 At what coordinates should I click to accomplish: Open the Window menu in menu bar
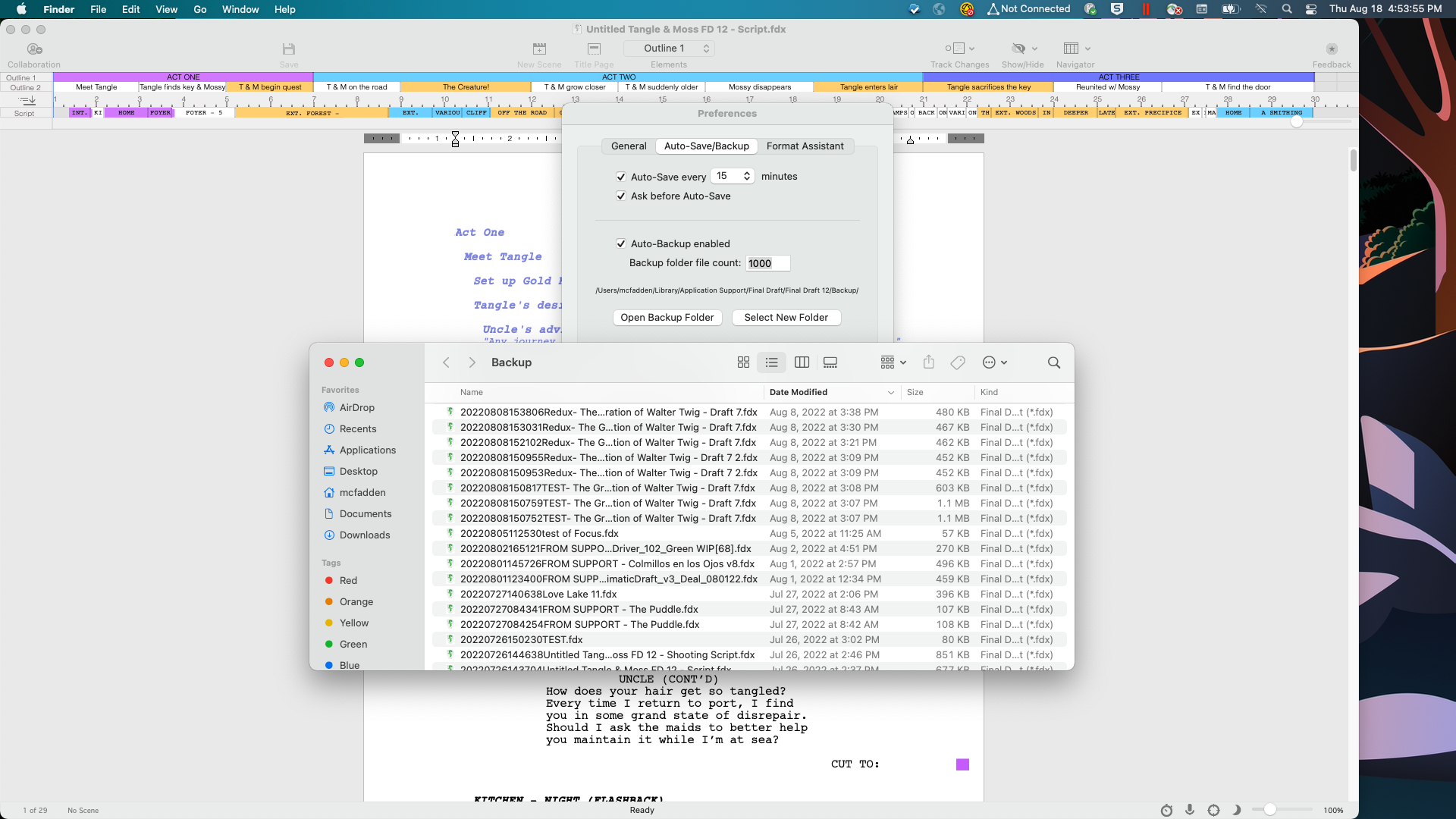(x=240, y=9)
